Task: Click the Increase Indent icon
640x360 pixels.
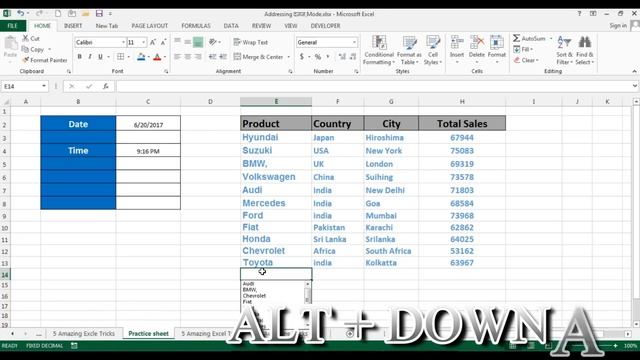Action: (x=223, y=57)
